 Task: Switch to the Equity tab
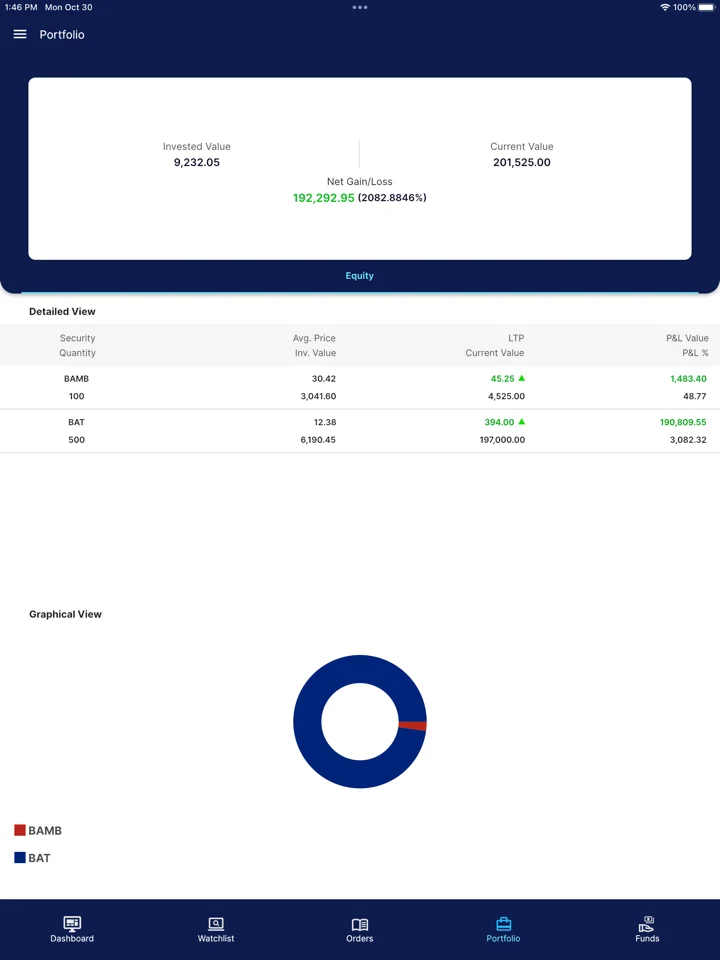(359, 276)
